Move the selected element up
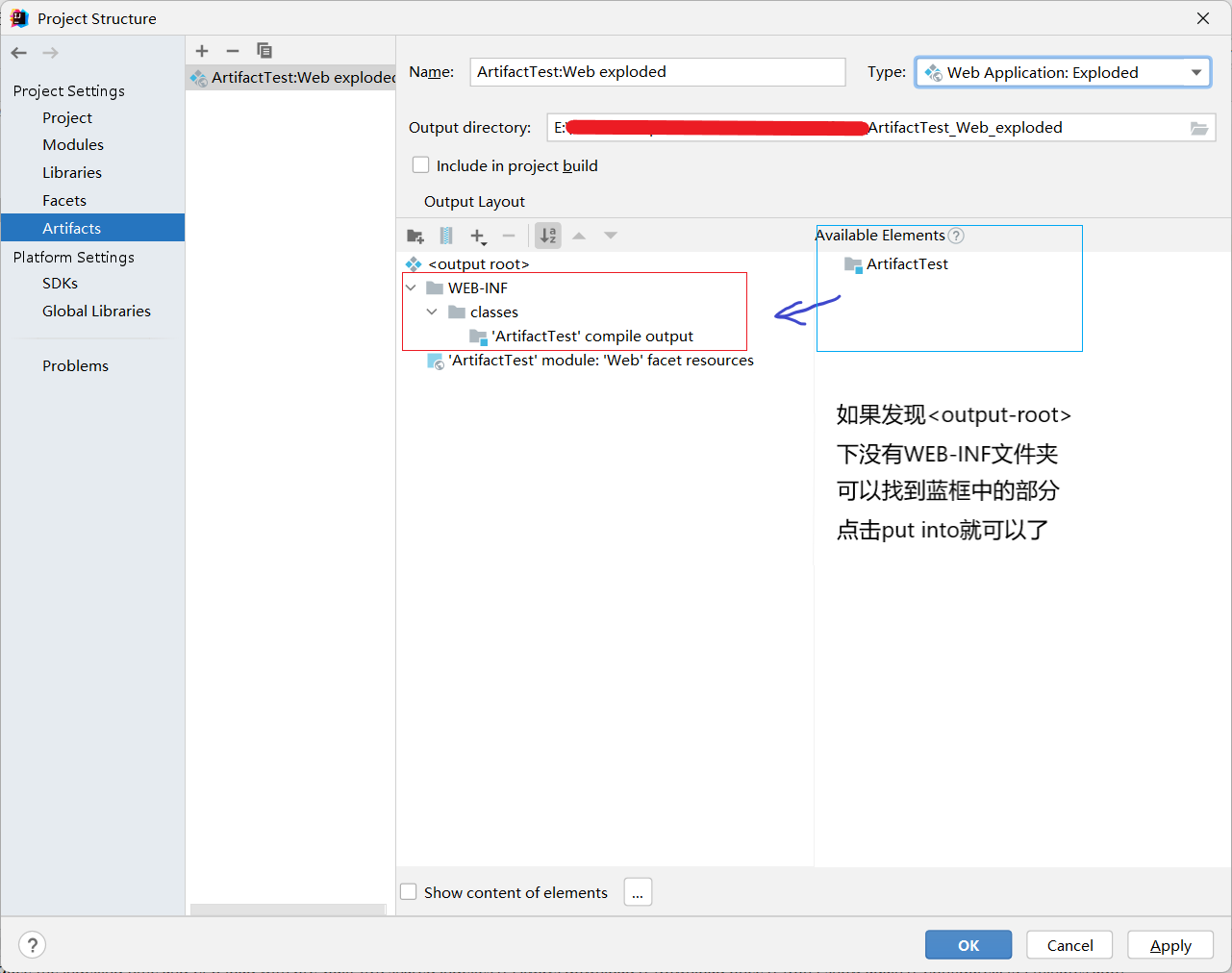1232x973 pixels. (x=579, y=236)
